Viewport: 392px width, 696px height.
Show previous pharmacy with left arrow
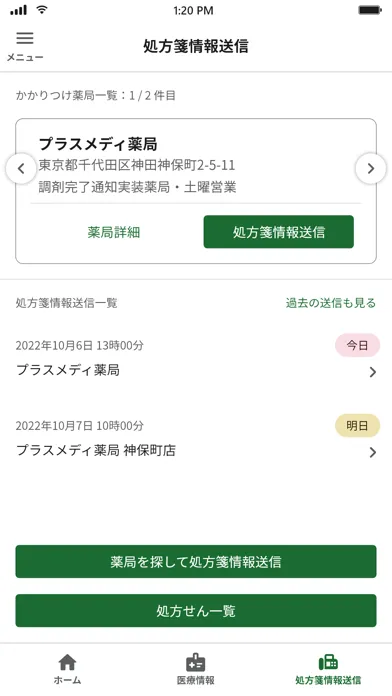[21, 168]
